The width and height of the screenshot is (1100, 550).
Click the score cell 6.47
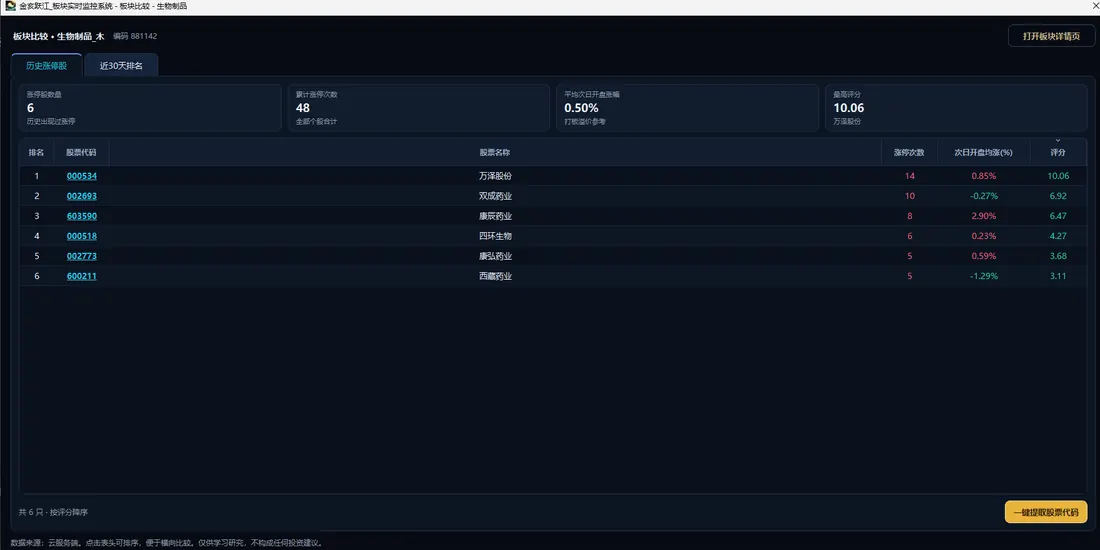(1058, 216)
